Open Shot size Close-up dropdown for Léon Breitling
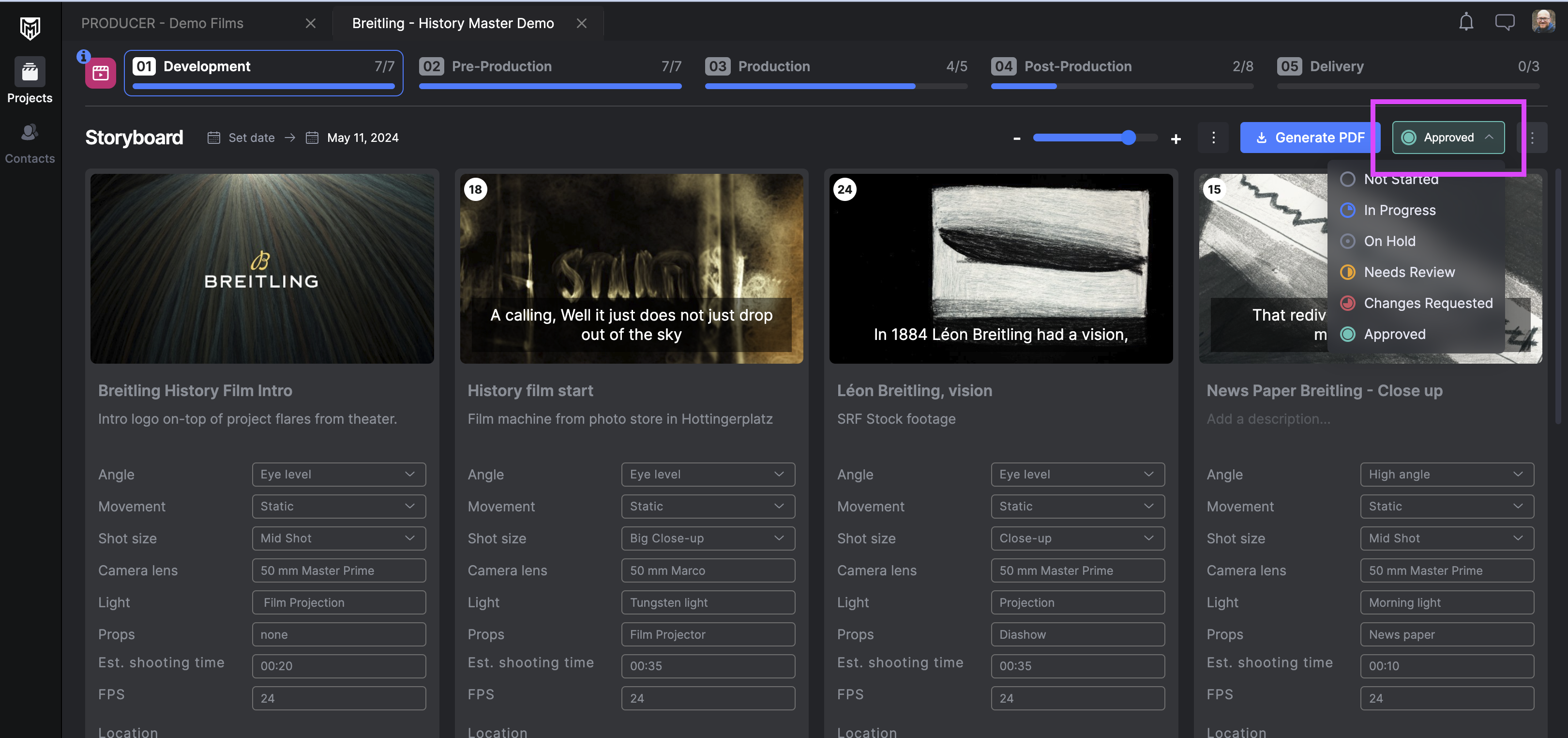Viewport: 1568px width, 738px height. pyautogui.click(x=1077, y=538)
